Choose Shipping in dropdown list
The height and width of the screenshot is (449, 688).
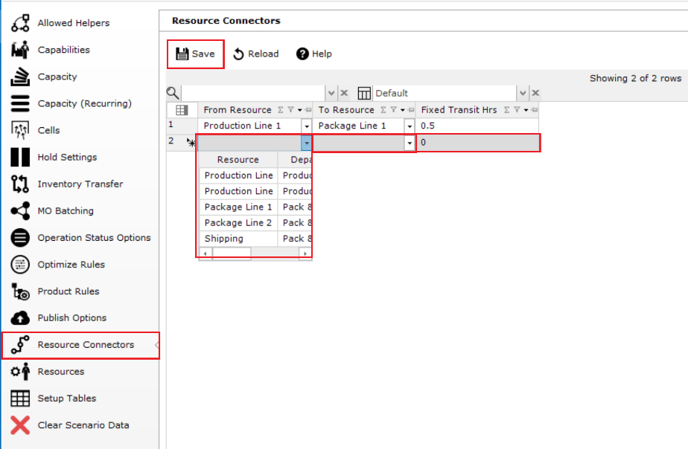click(238, 238)
